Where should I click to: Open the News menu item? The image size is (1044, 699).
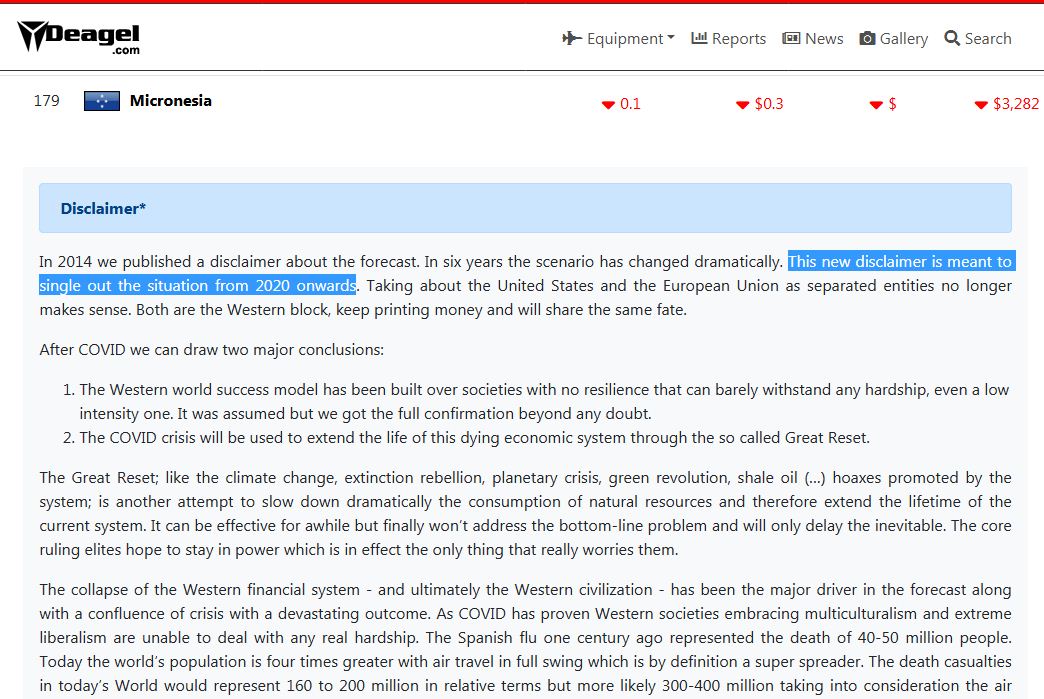823,39
